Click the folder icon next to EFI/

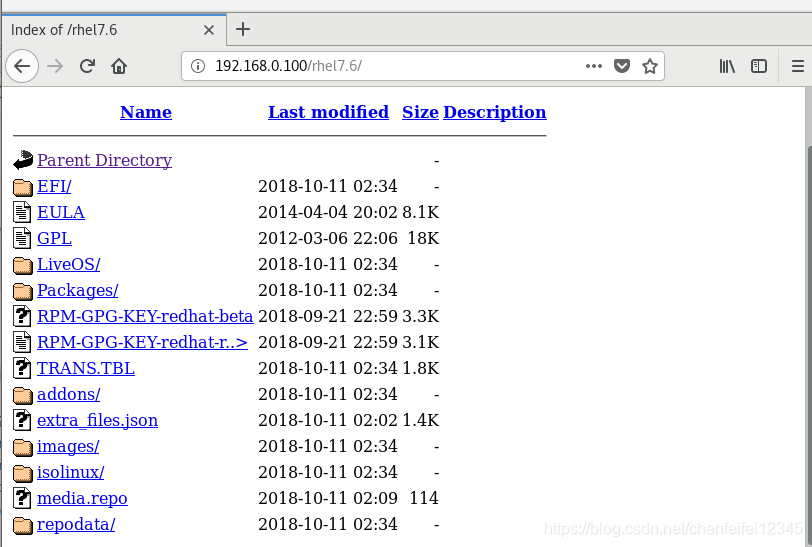(23, 187)
